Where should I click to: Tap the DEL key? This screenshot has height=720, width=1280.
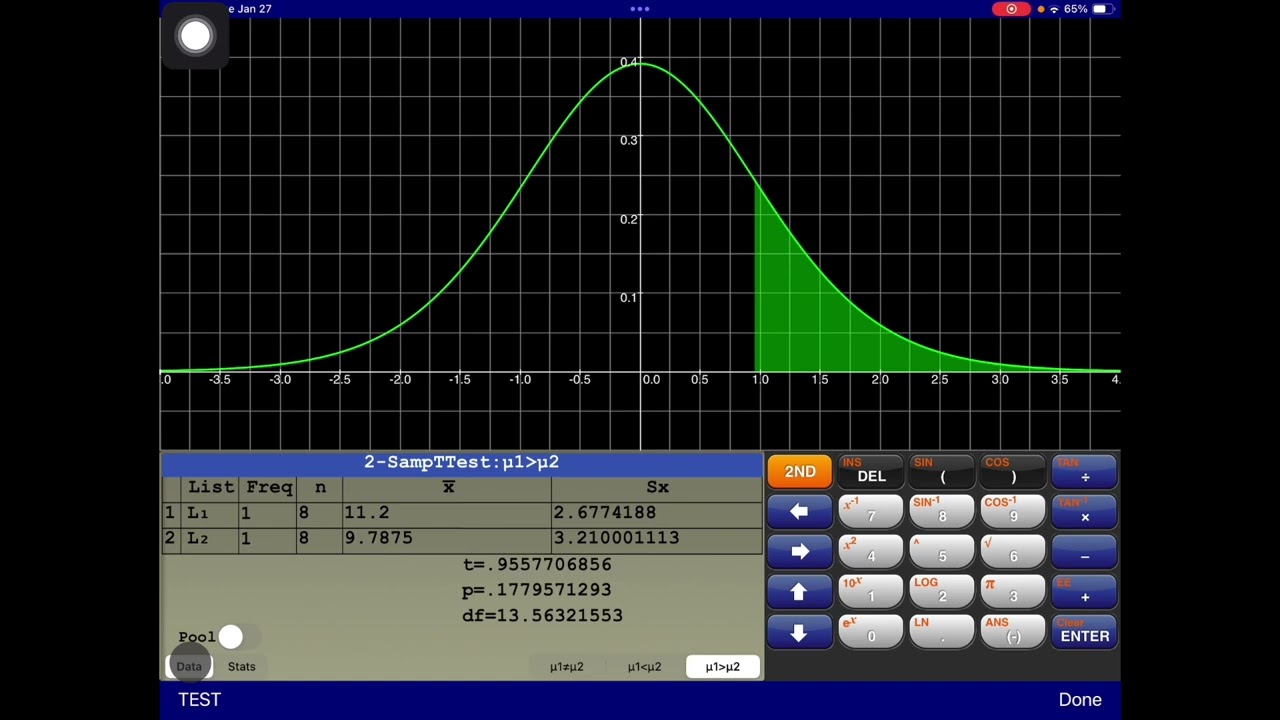click(x=871, y=471)
